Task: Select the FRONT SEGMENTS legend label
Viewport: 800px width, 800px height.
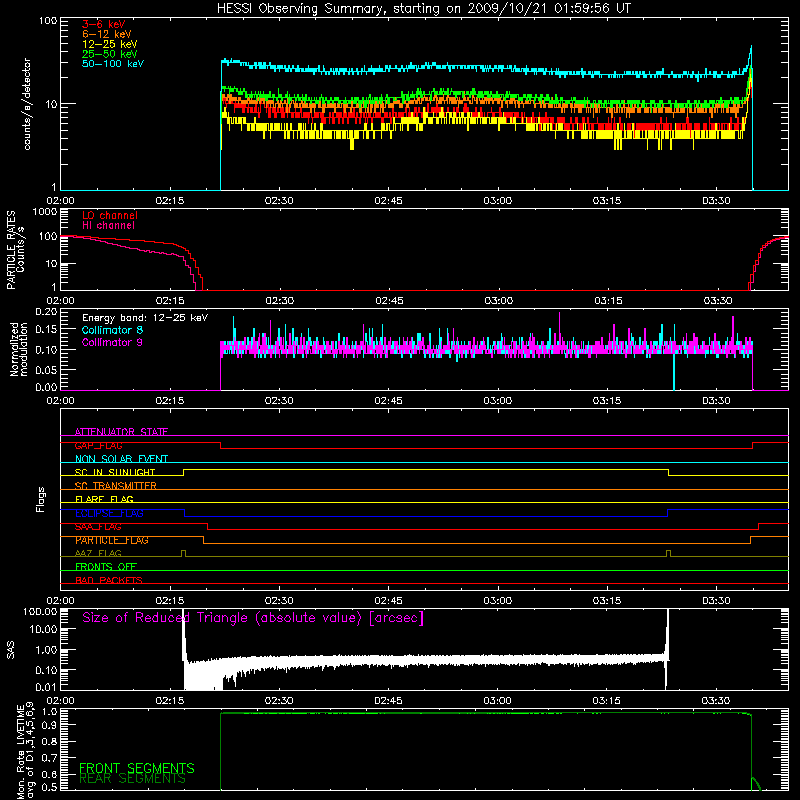Action: pos(137,768)
